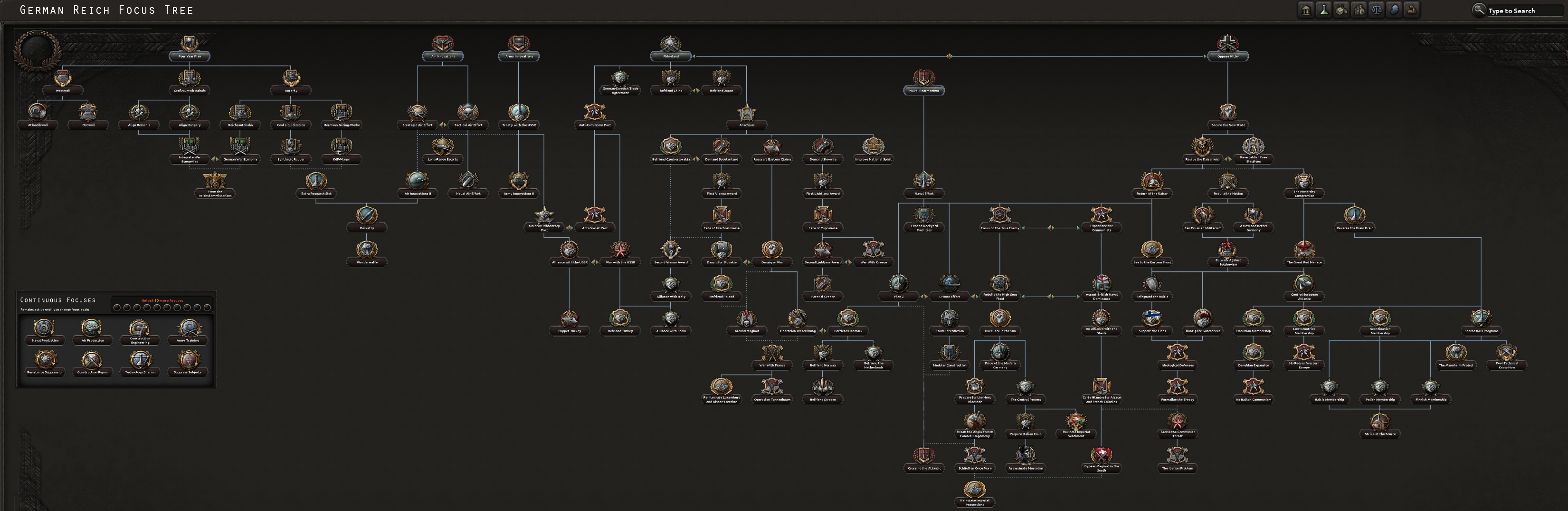This screenshot has height=511, width=1568.
Task: Select Air Production continuous focus
Action: click(92, 329)
